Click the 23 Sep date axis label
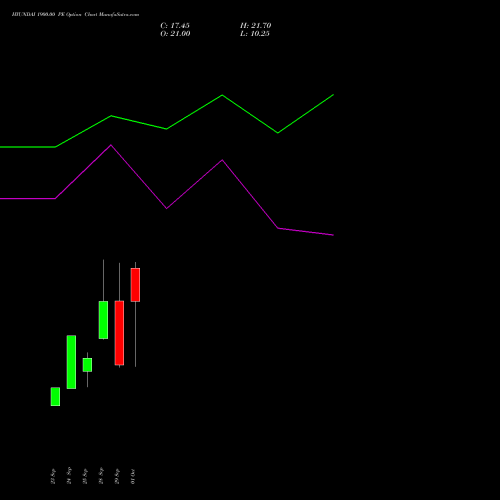 tap(53, 477)
